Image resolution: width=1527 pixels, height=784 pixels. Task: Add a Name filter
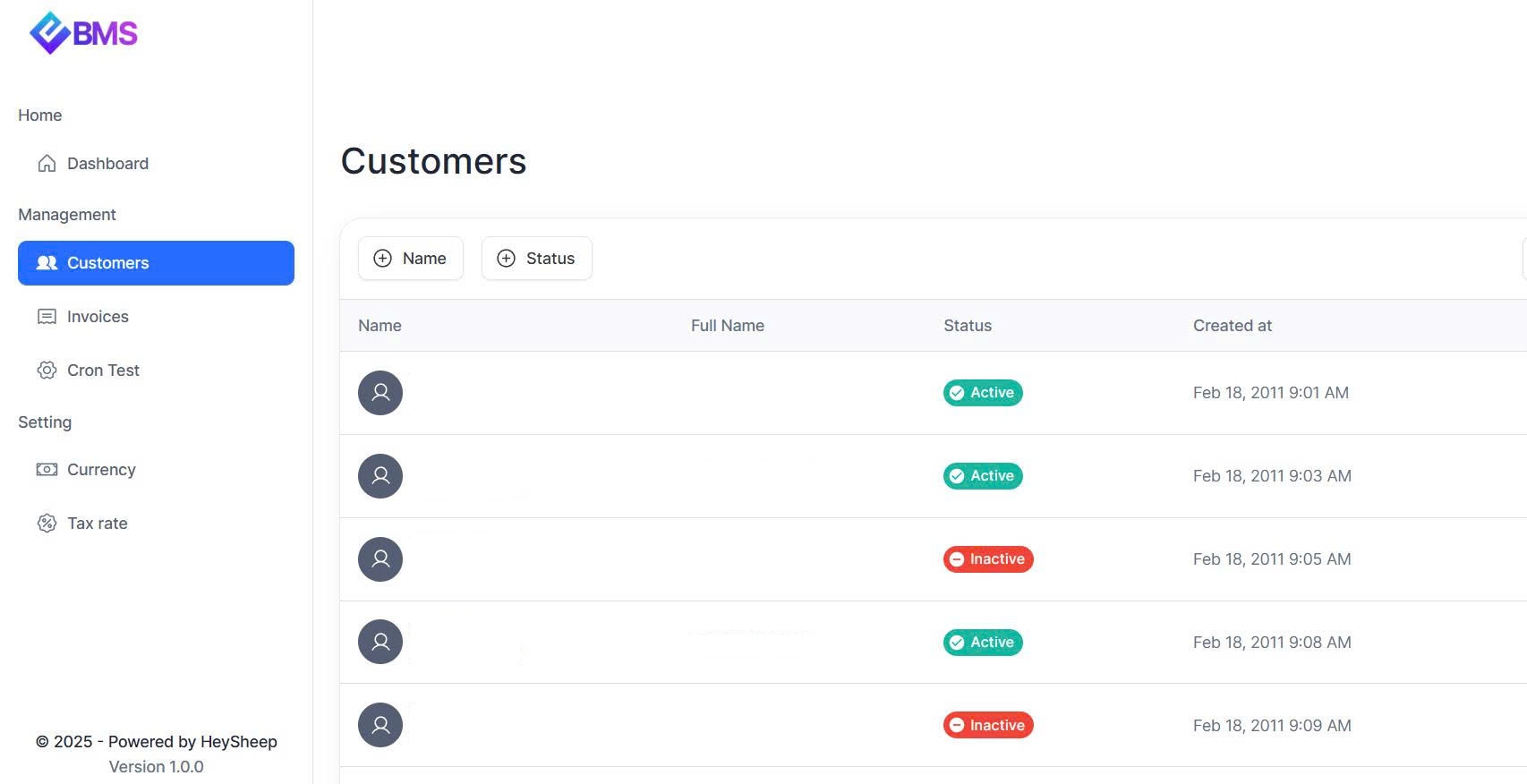[411, 259]
